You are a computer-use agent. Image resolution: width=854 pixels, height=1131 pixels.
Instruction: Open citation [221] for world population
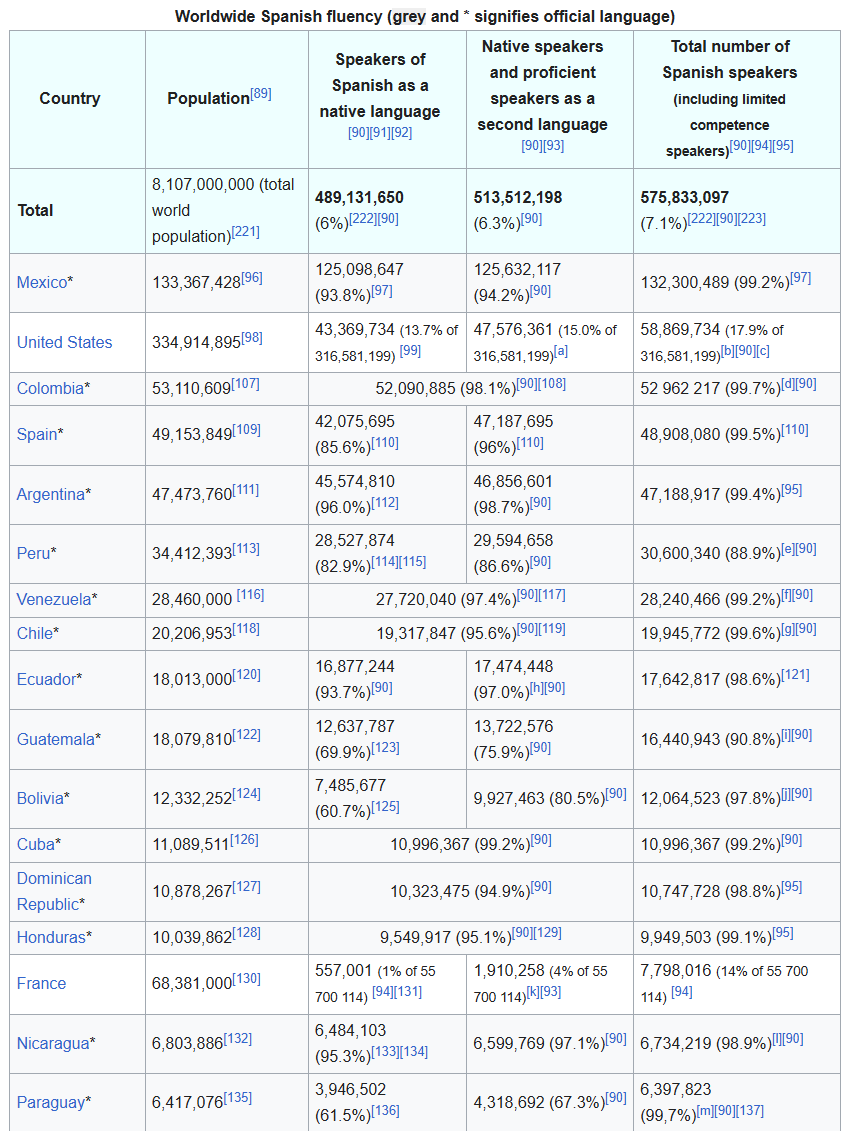(245, 232)
